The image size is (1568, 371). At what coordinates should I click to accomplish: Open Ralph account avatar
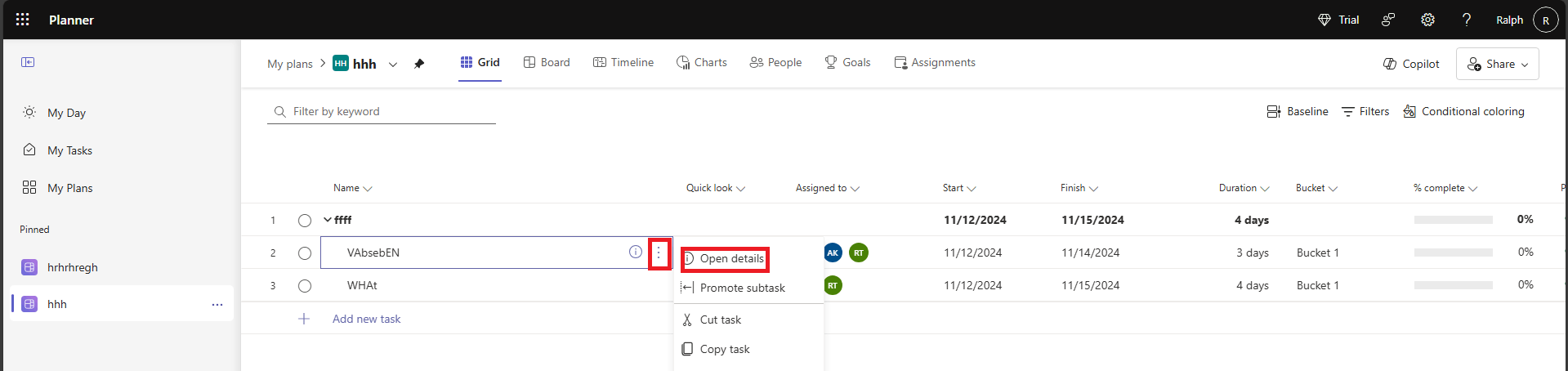pyautogui.click(x=1545, y=20)
